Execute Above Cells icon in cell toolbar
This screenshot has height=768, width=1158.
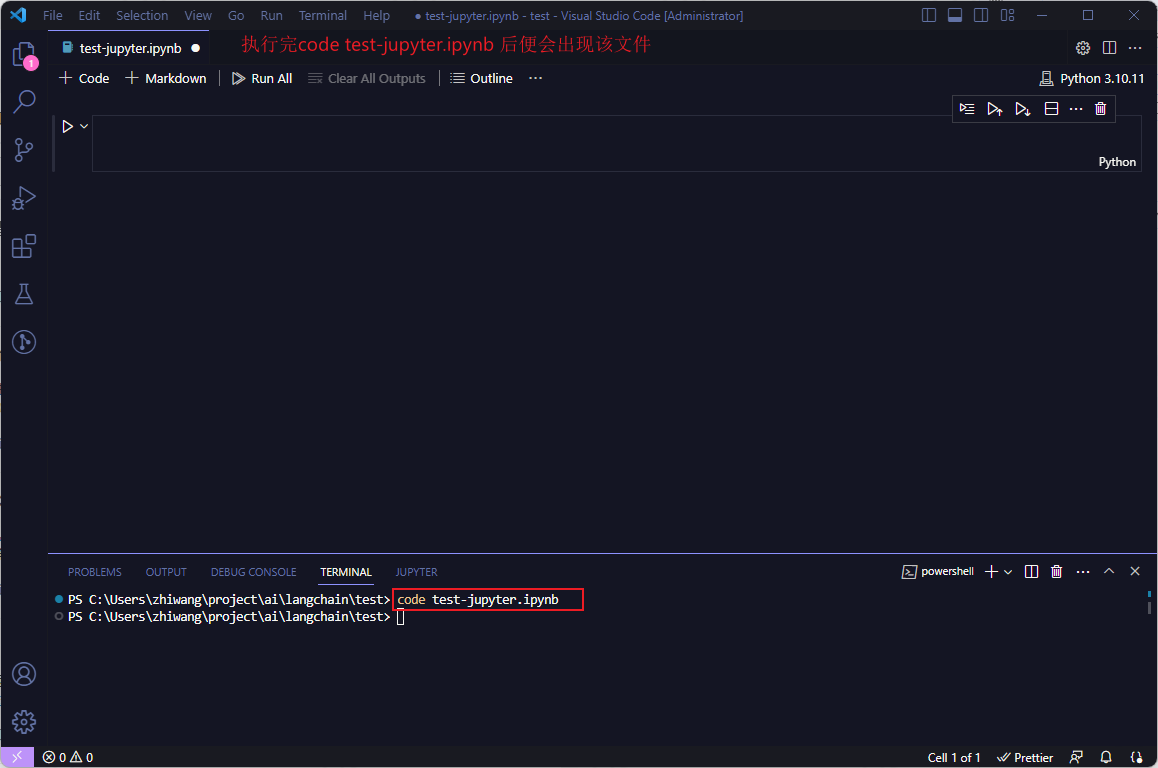pos(995,109)
